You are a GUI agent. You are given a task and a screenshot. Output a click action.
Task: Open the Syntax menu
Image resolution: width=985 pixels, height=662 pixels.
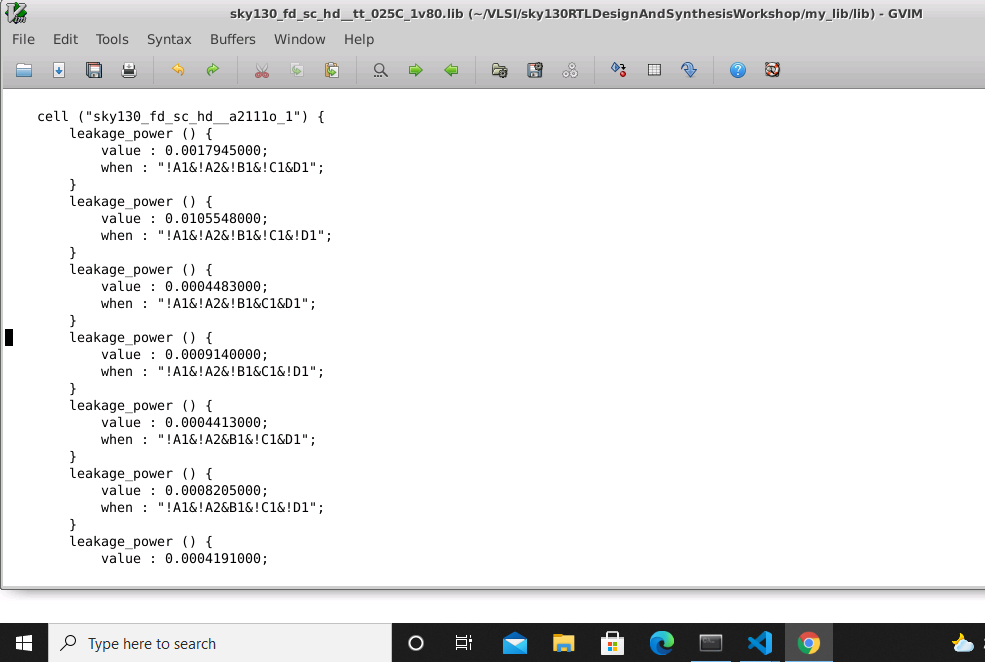169,39
